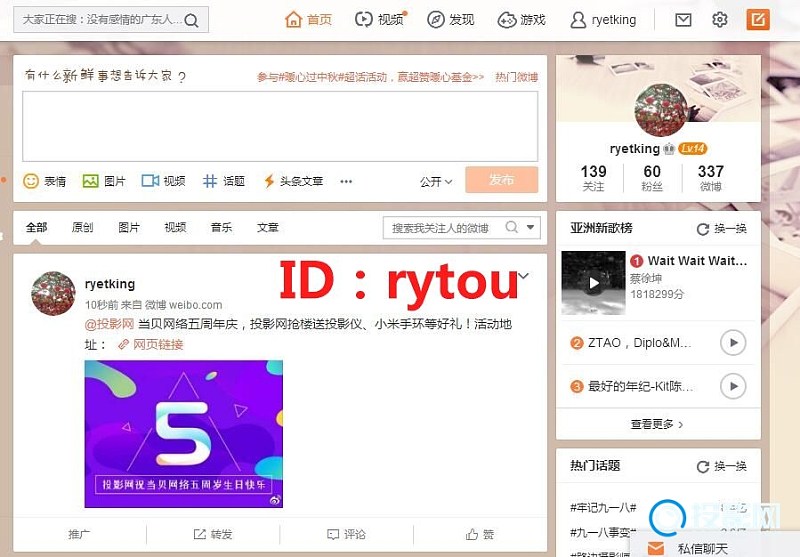
Task: Select the 视频 feed tab
Action: pyautogui.click(x=175, y=227)
